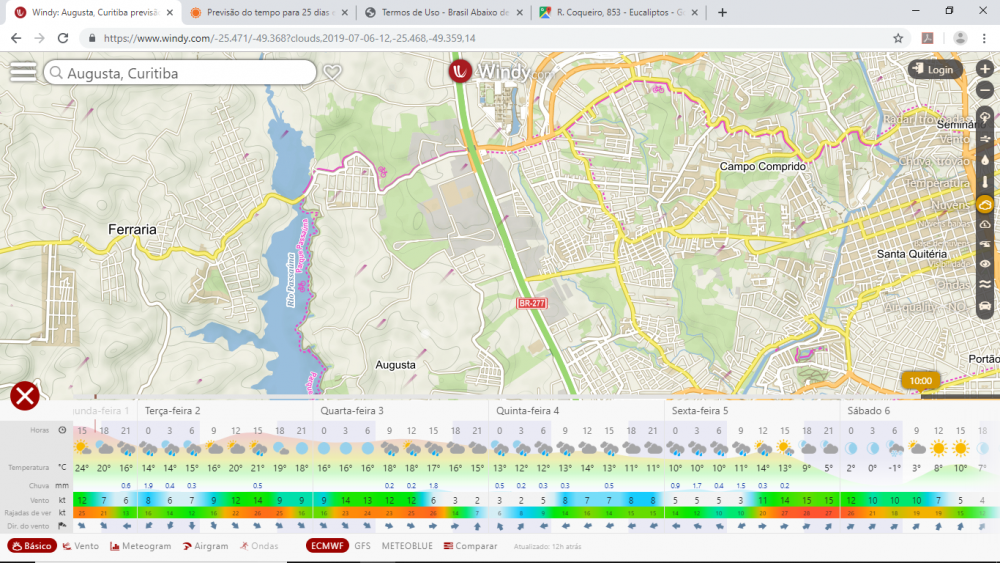Click the 10:00 timeline time marker
This screenshot has width=1000, height=563.
(921, 380)
